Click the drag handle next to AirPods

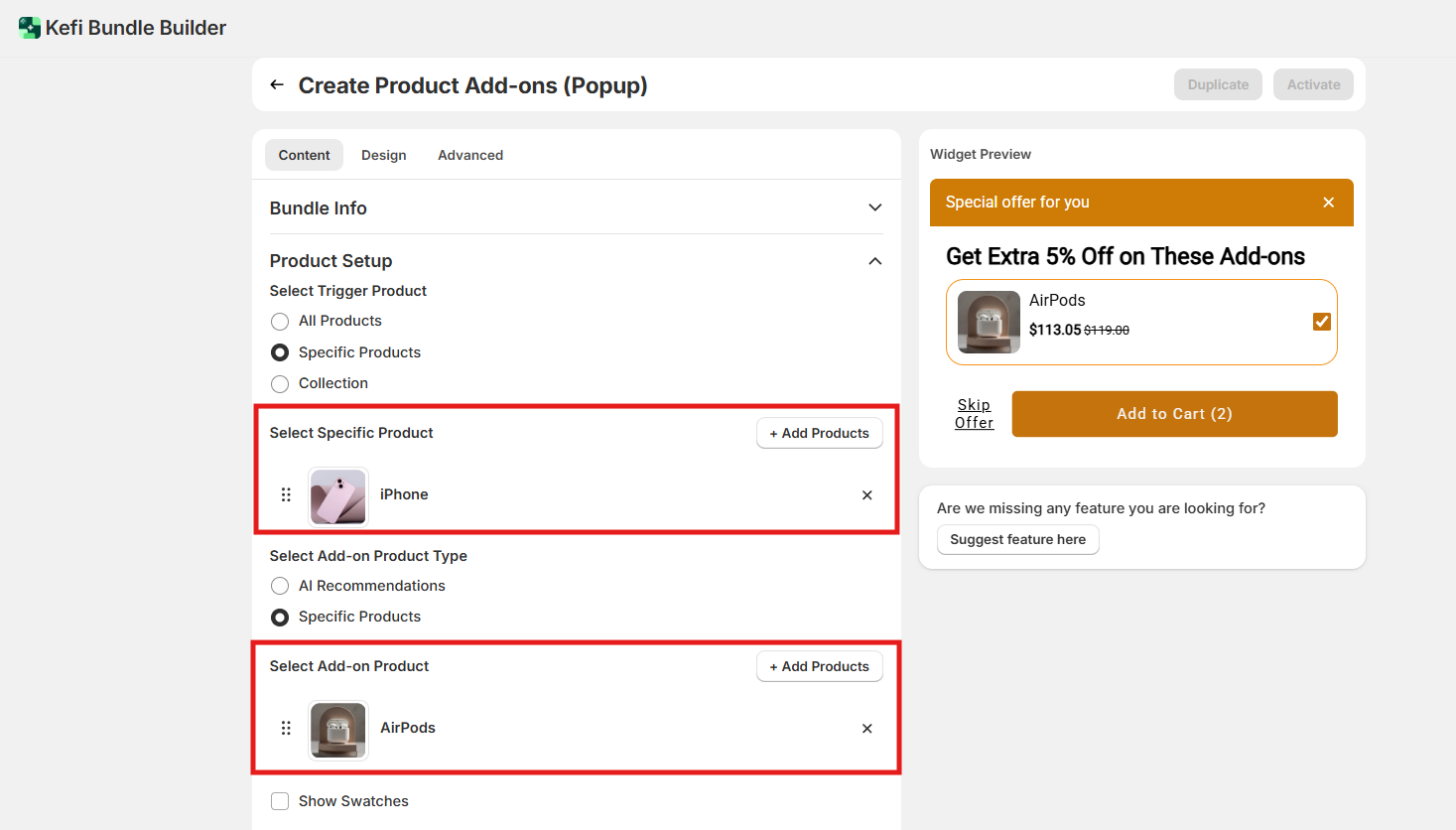286,728
